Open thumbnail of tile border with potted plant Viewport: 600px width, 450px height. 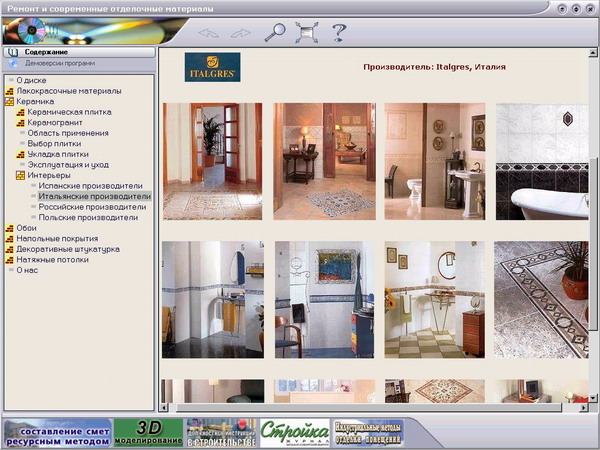coord(541,300)
